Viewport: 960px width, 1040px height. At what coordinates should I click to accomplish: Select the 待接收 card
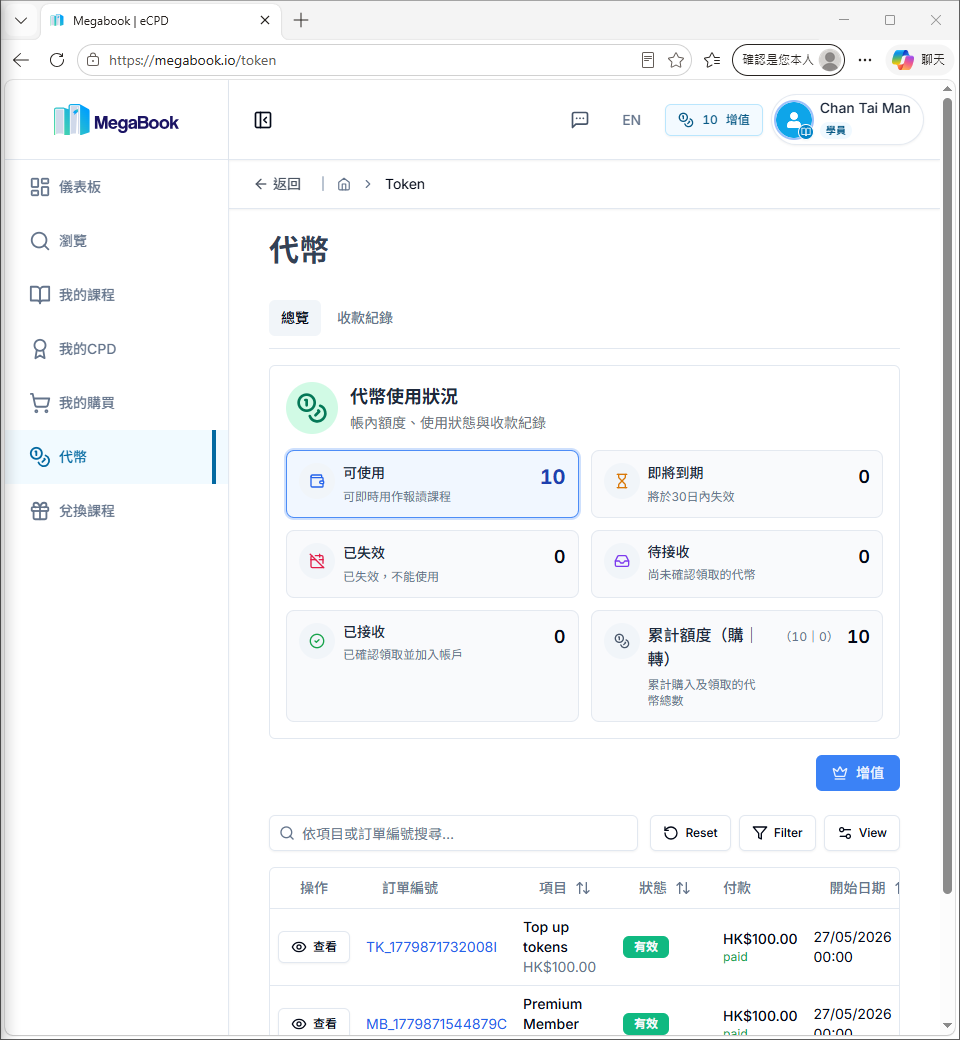click(x=736, y=564)
